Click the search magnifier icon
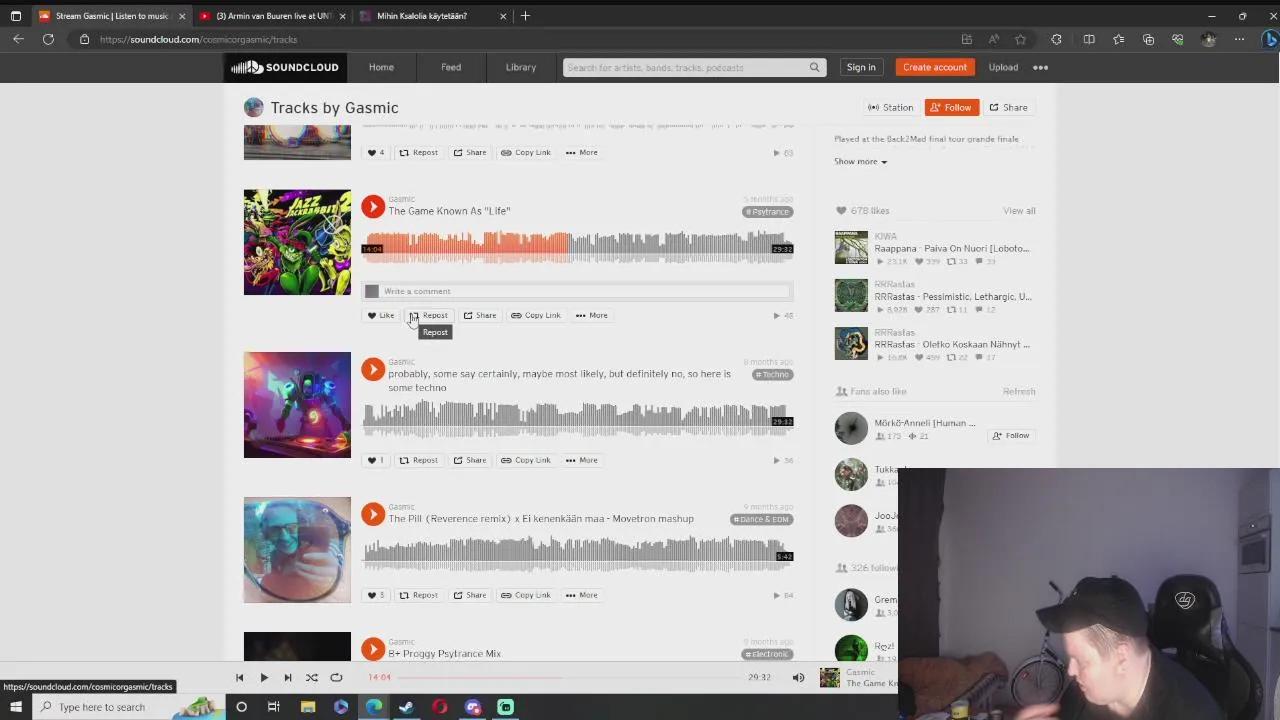This screenshot has height=720, width=1280. click(815, 67)
